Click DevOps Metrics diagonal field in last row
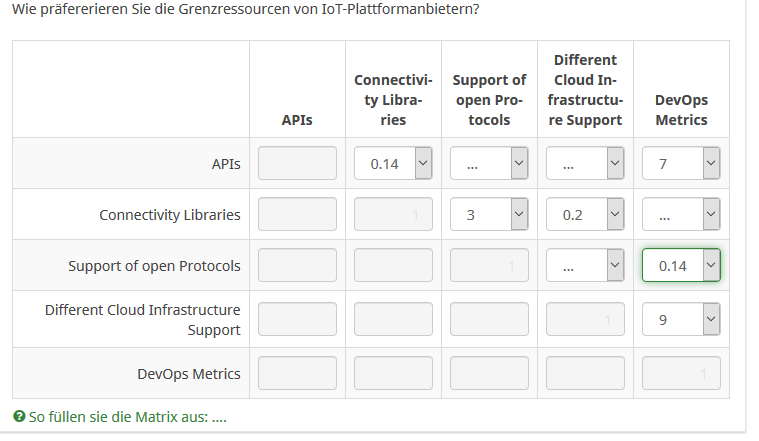The height and width of the screenshot is (441, 759). pos(681,373)
